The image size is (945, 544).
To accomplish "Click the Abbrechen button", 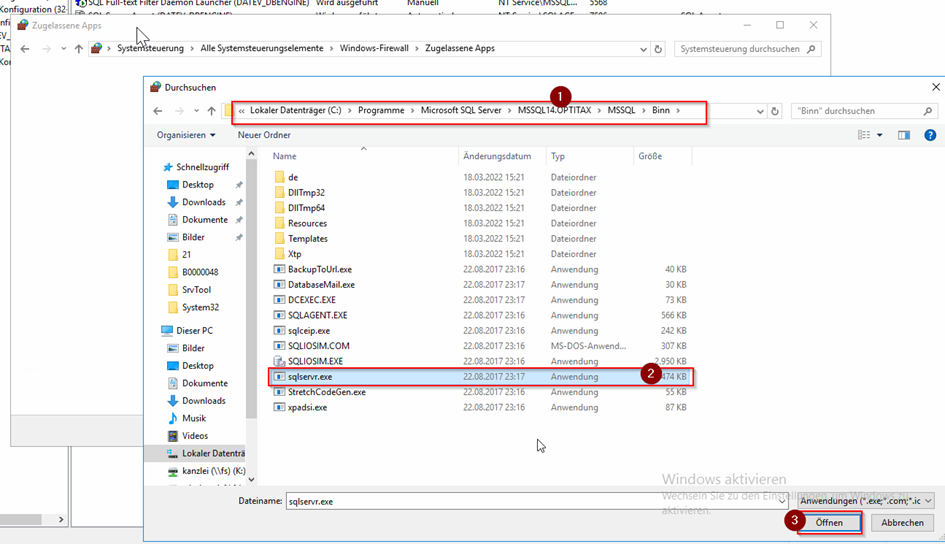I will [x=902, y=523].
